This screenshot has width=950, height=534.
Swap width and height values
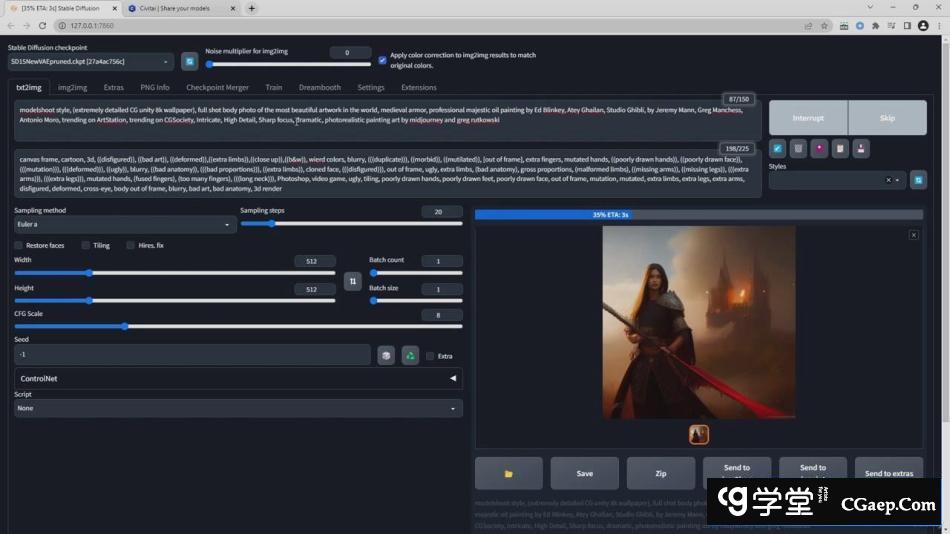(x=352, y=281)
